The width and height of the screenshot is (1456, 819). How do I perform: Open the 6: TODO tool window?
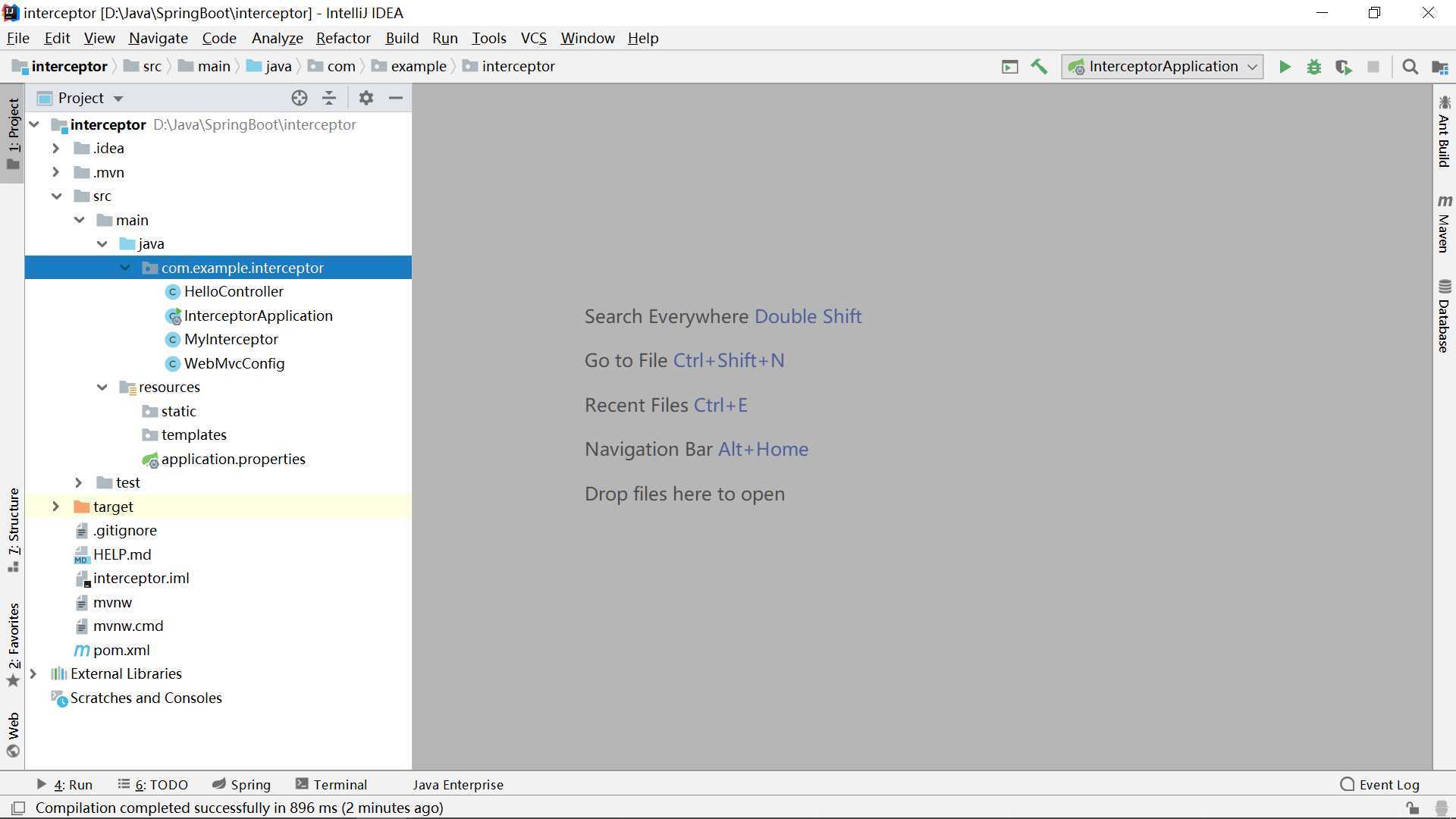tap(153, 785)
